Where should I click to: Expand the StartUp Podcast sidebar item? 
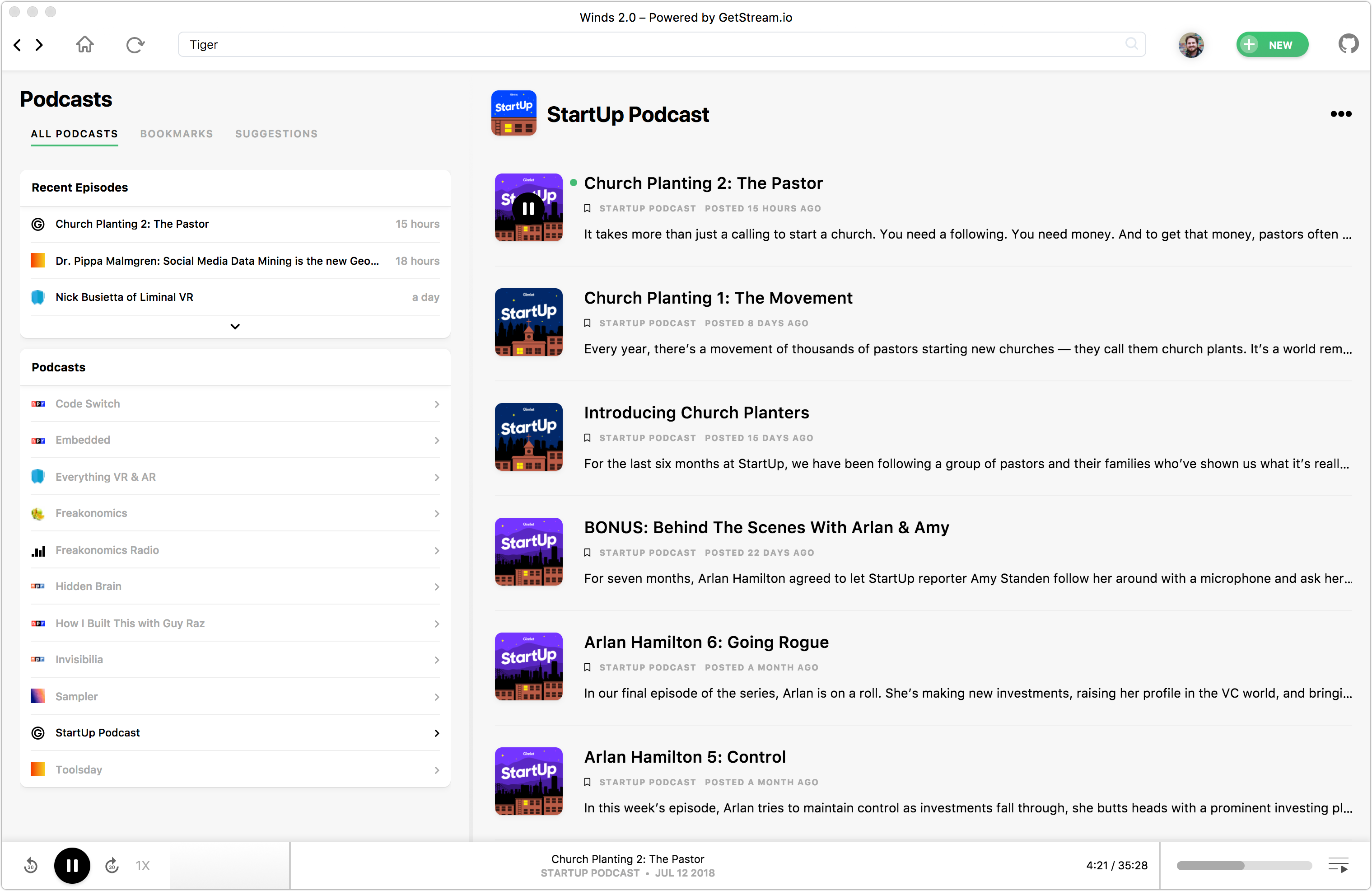[436, 733]
